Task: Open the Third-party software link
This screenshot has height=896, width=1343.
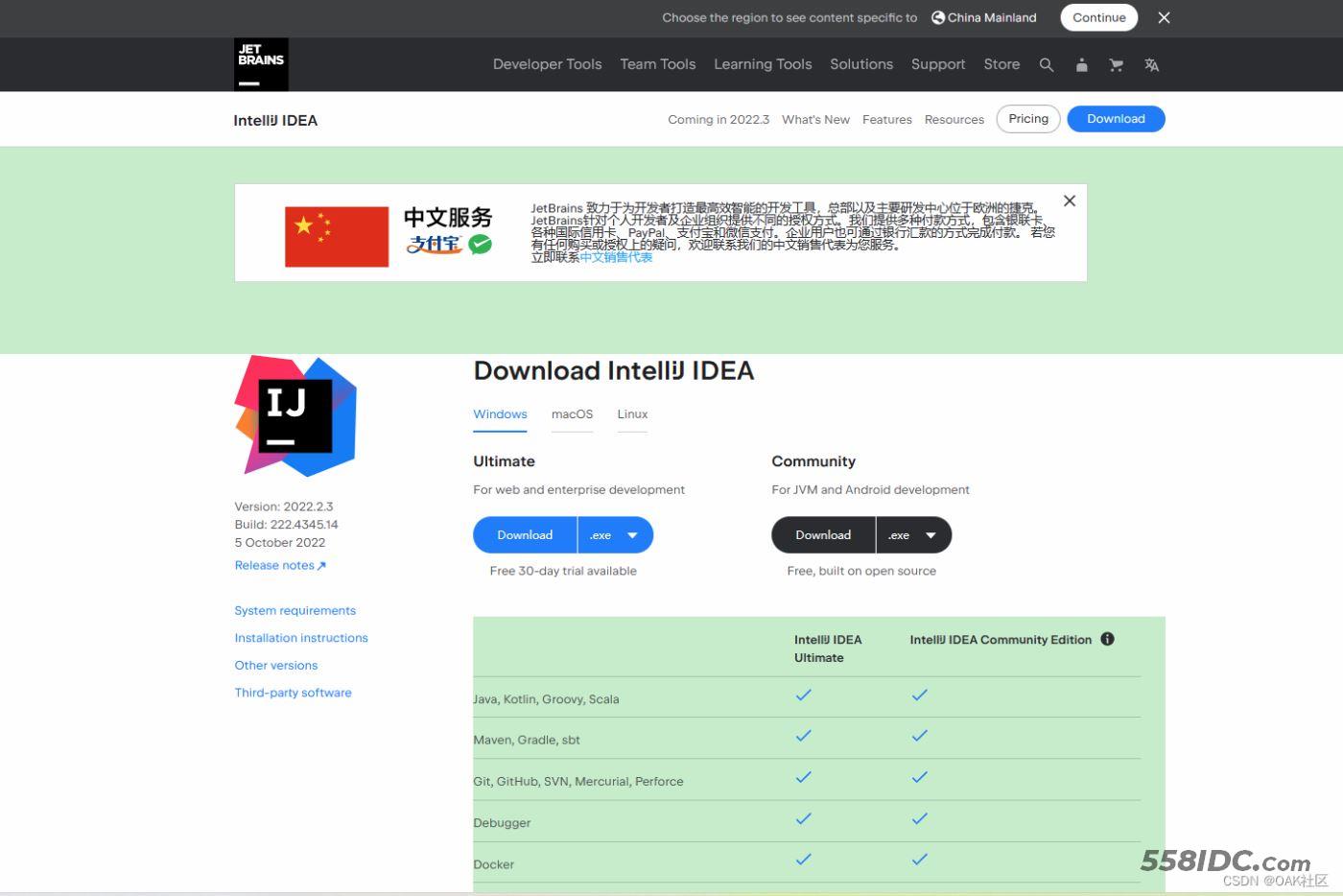Action: [293, 693]
